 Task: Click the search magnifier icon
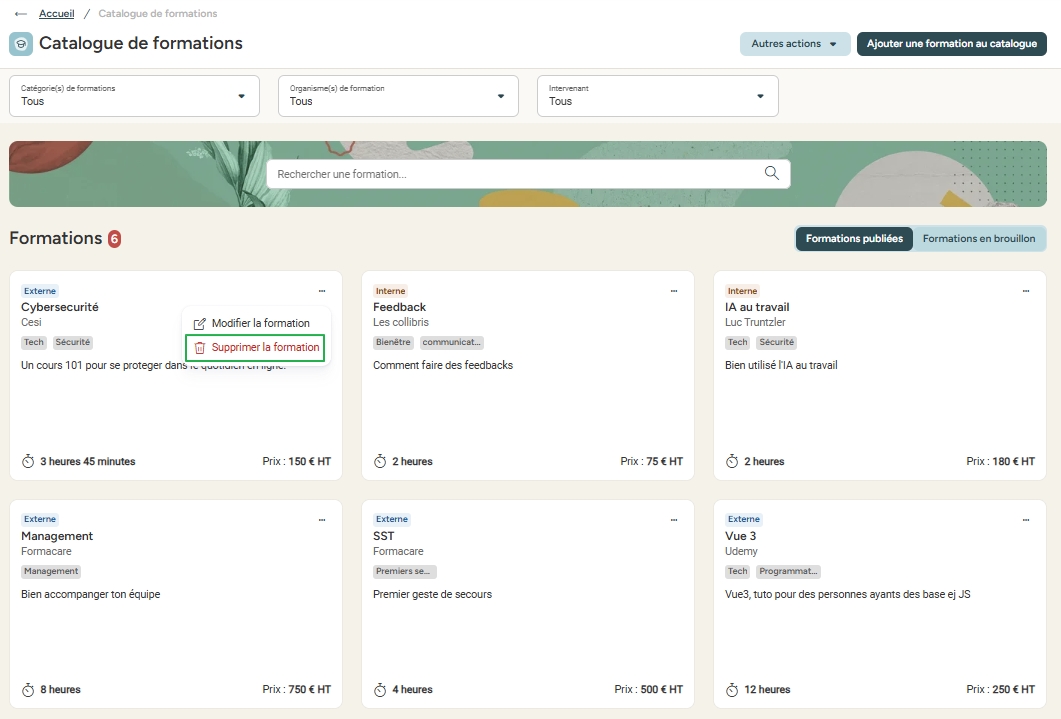click(x=771, y=173)
